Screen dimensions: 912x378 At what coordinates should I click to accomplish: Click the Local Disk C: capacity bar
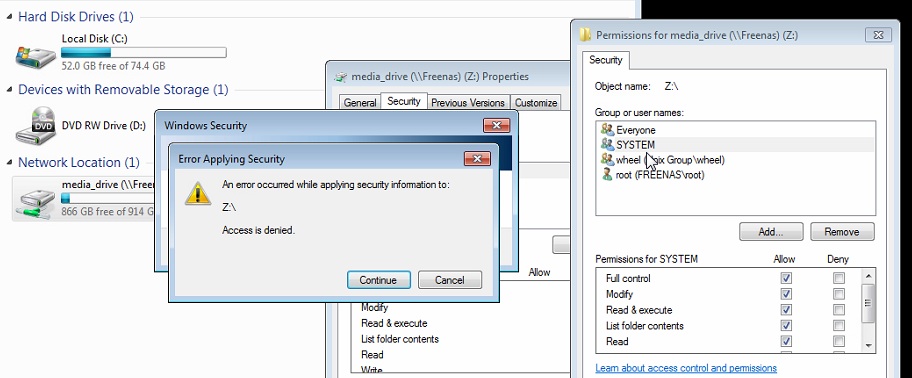coord(144,53)
